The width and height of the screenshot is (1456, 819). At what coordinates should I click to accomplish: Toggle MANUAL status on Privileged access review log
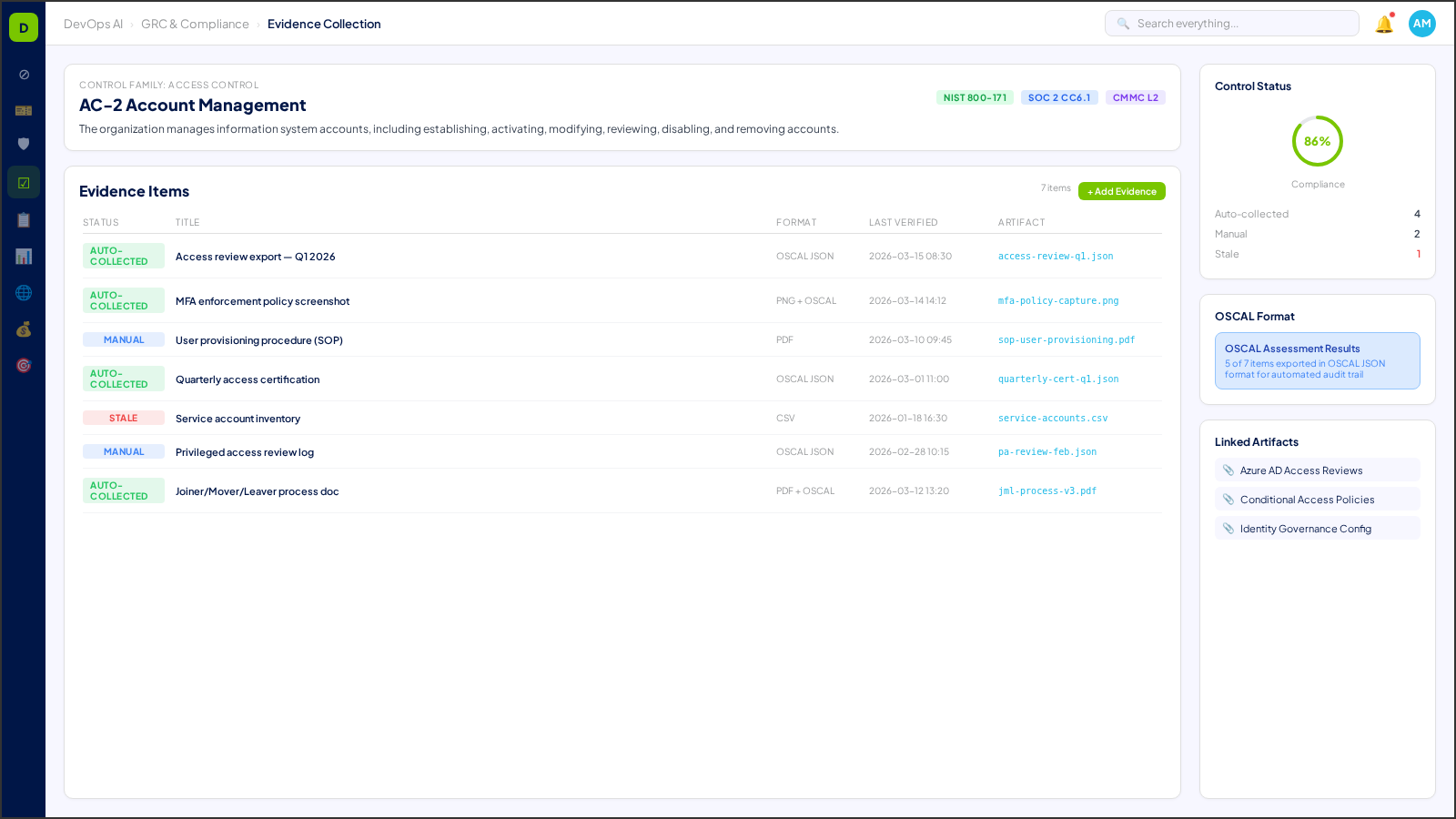point(124,450)
